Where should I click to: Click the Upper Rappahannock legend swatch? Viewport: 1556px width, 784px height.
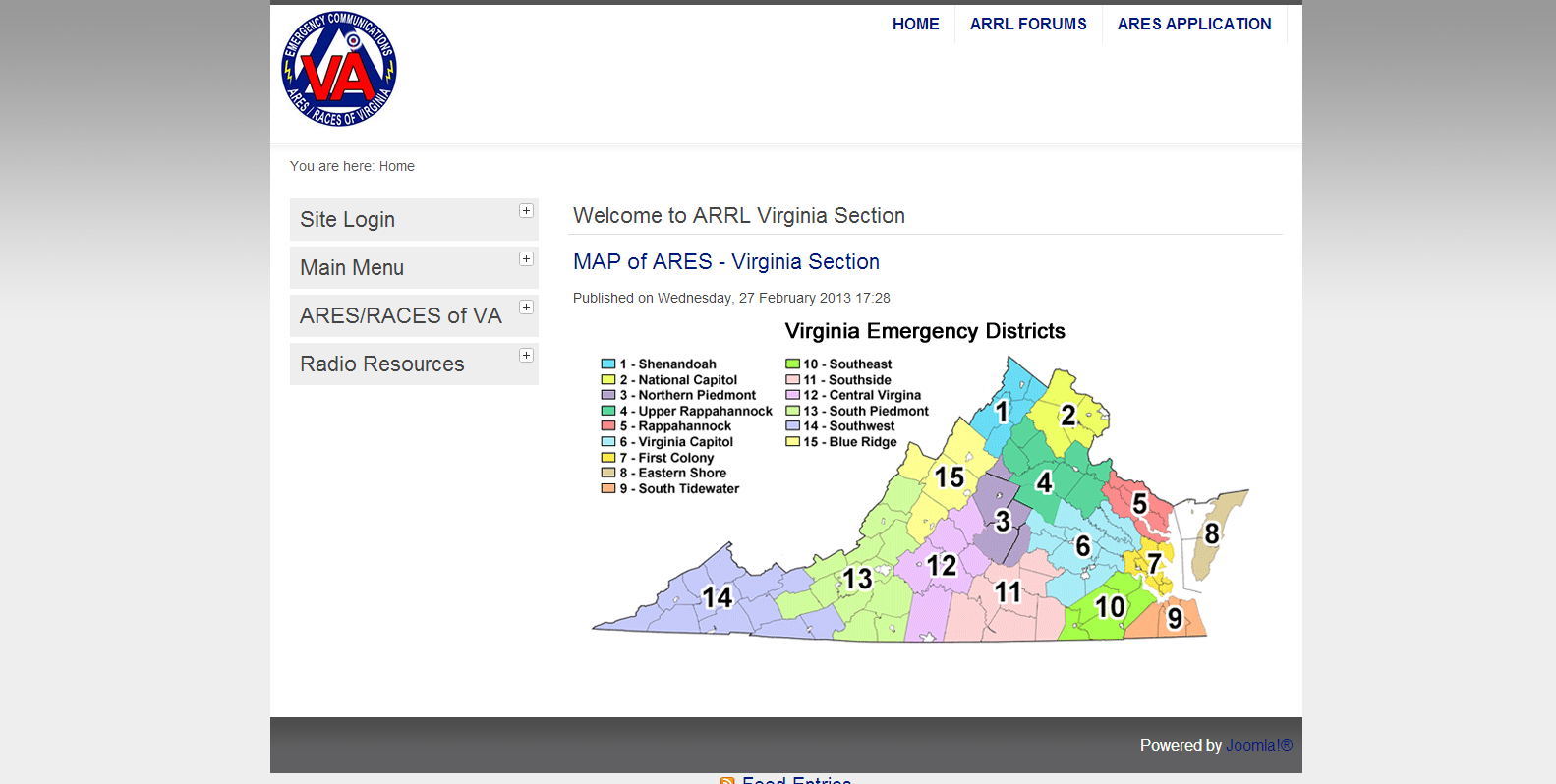pyautogui.click(x=608, y=411)
